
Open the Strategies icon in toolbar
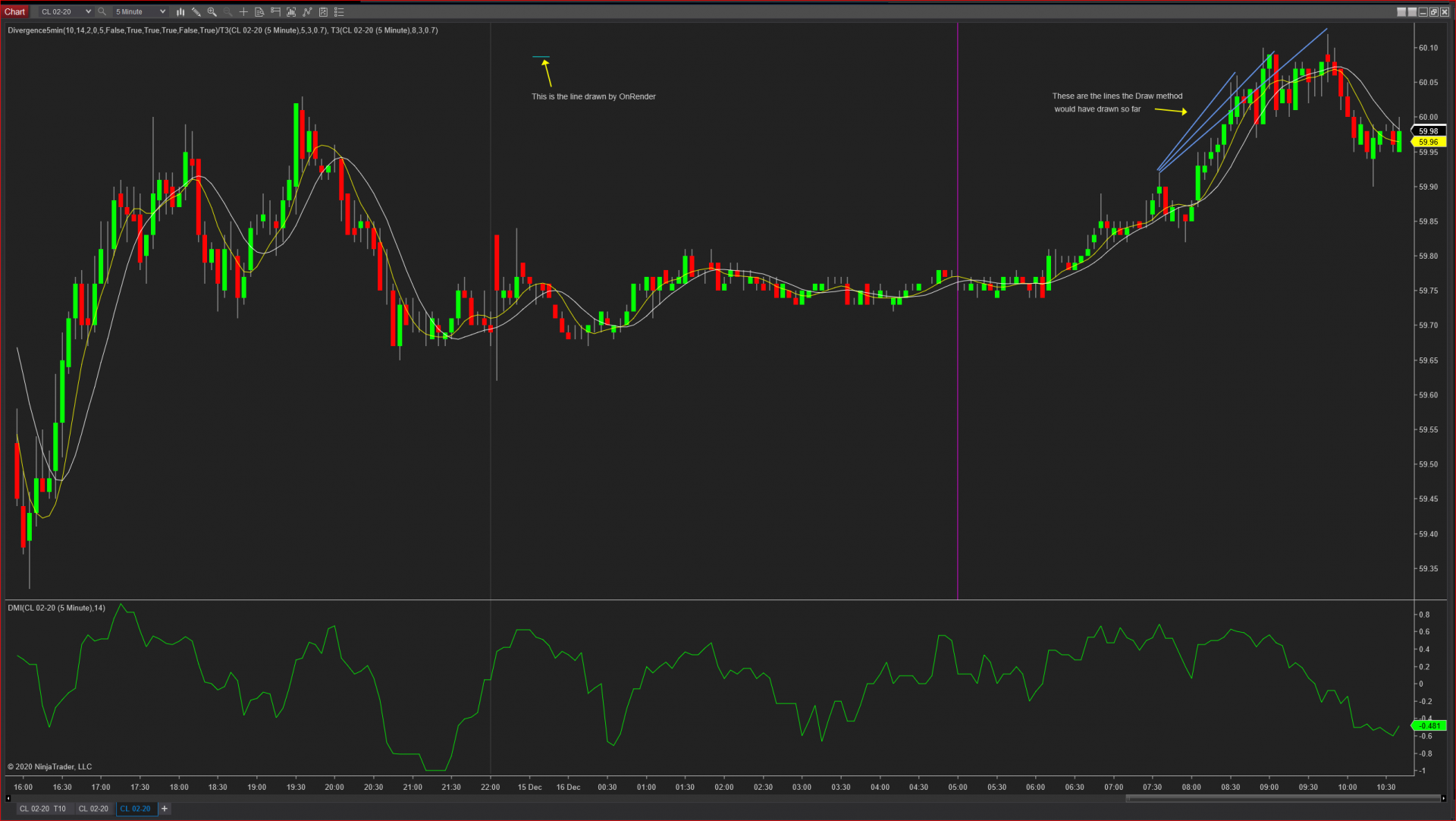tap(323, 11)
